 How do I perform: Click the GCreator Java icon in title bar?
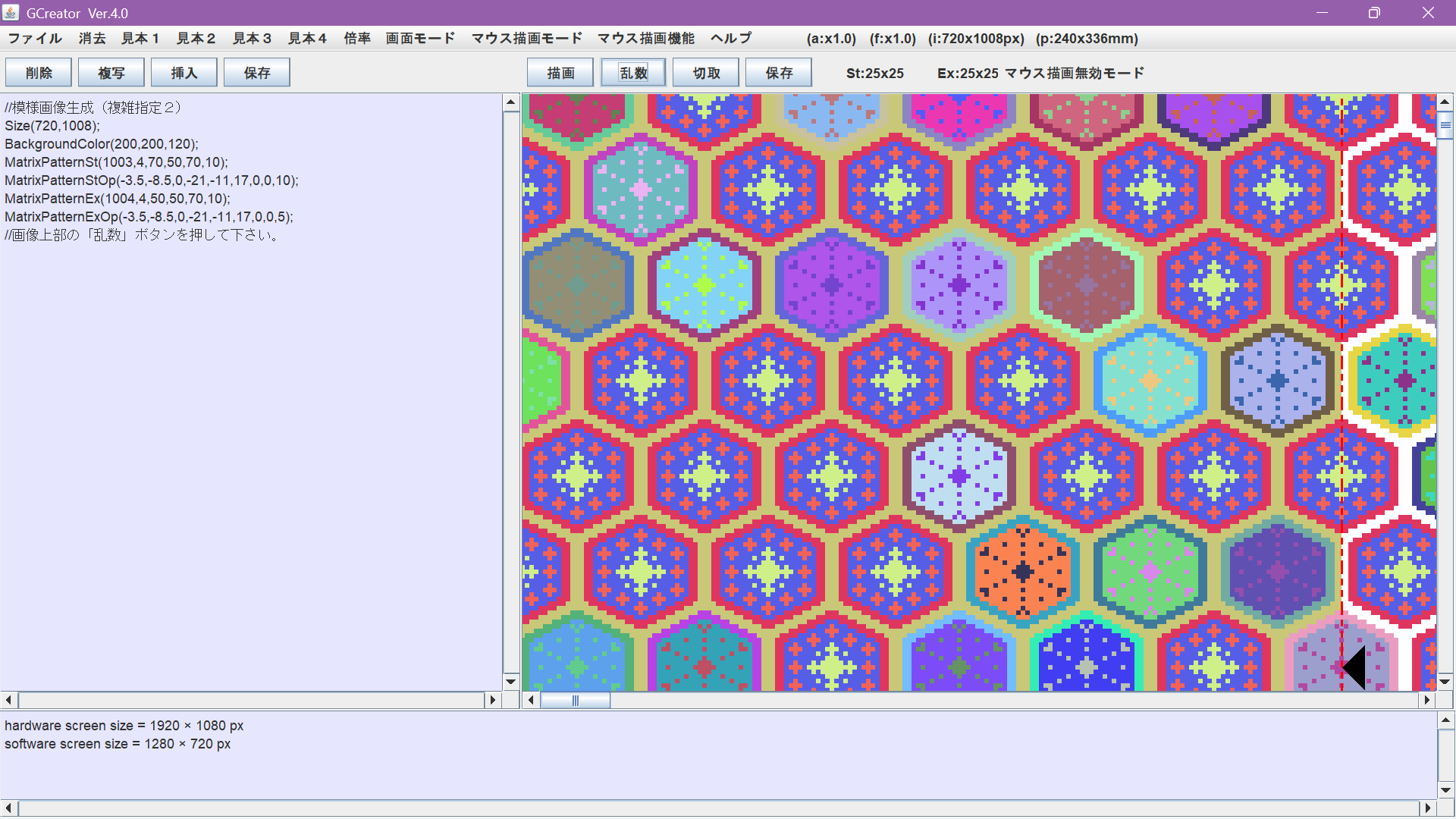pos(11,13)
